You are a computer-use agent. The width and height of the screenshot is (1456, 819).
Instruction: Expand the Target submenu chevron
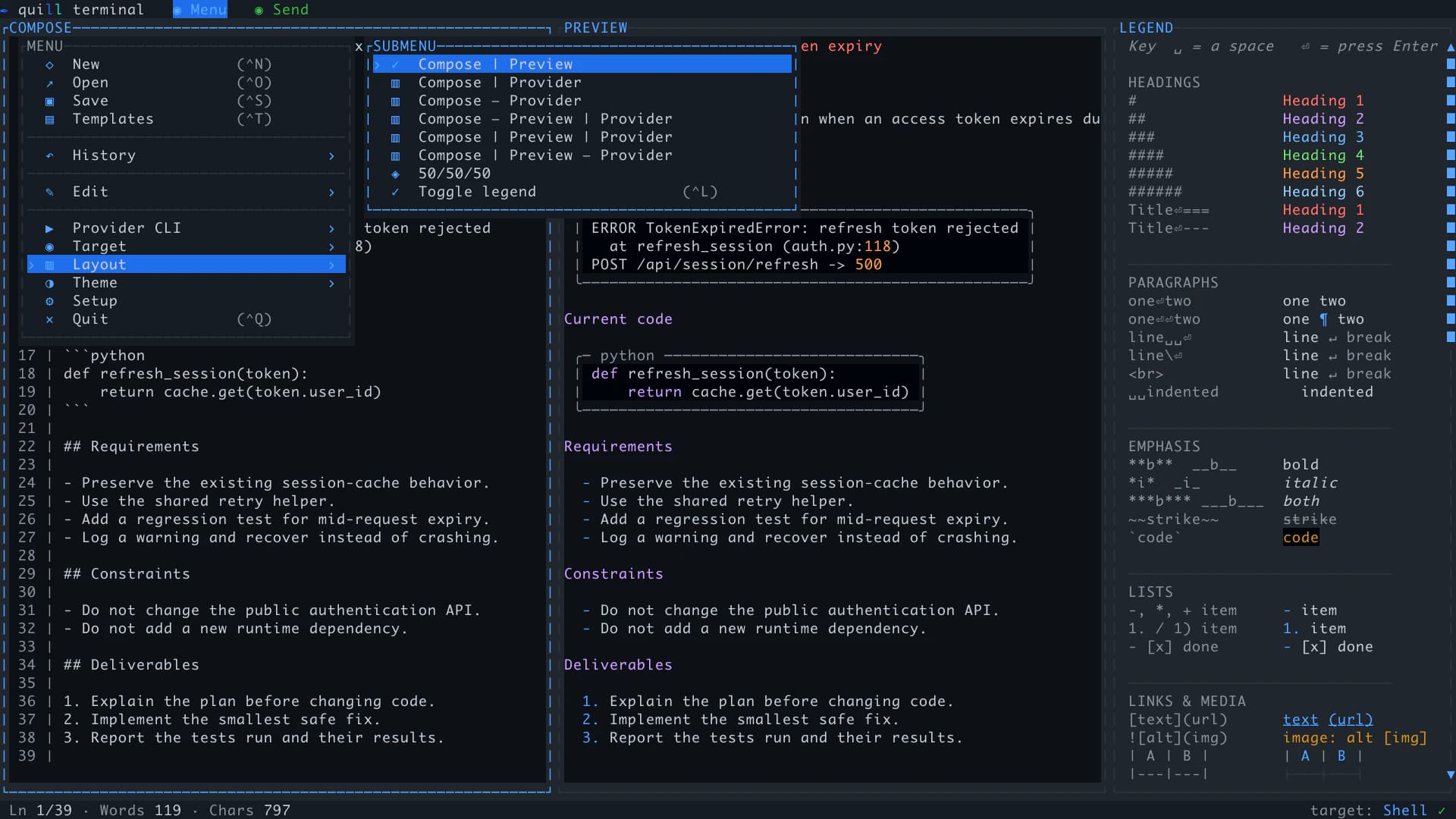click(331, 247)
